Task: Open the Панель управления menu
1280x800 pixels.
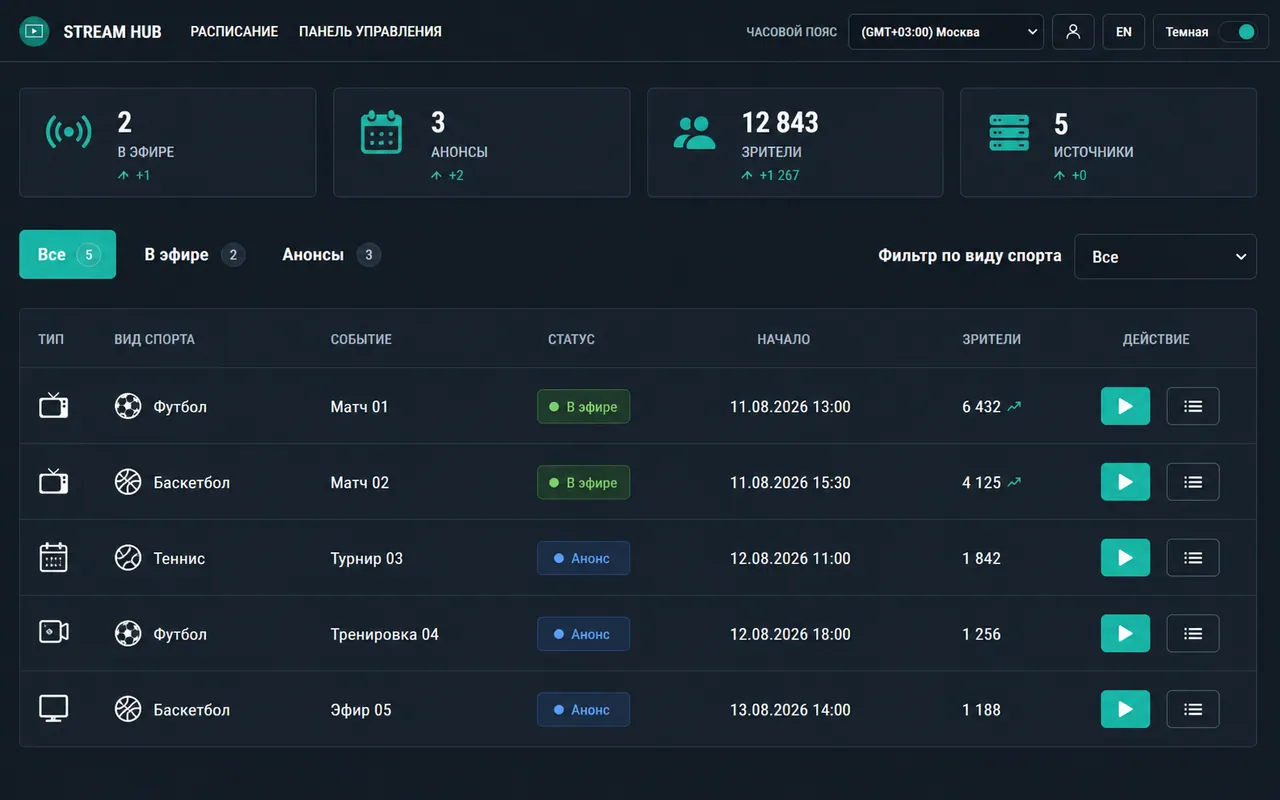Action: (x=370, y=31)
